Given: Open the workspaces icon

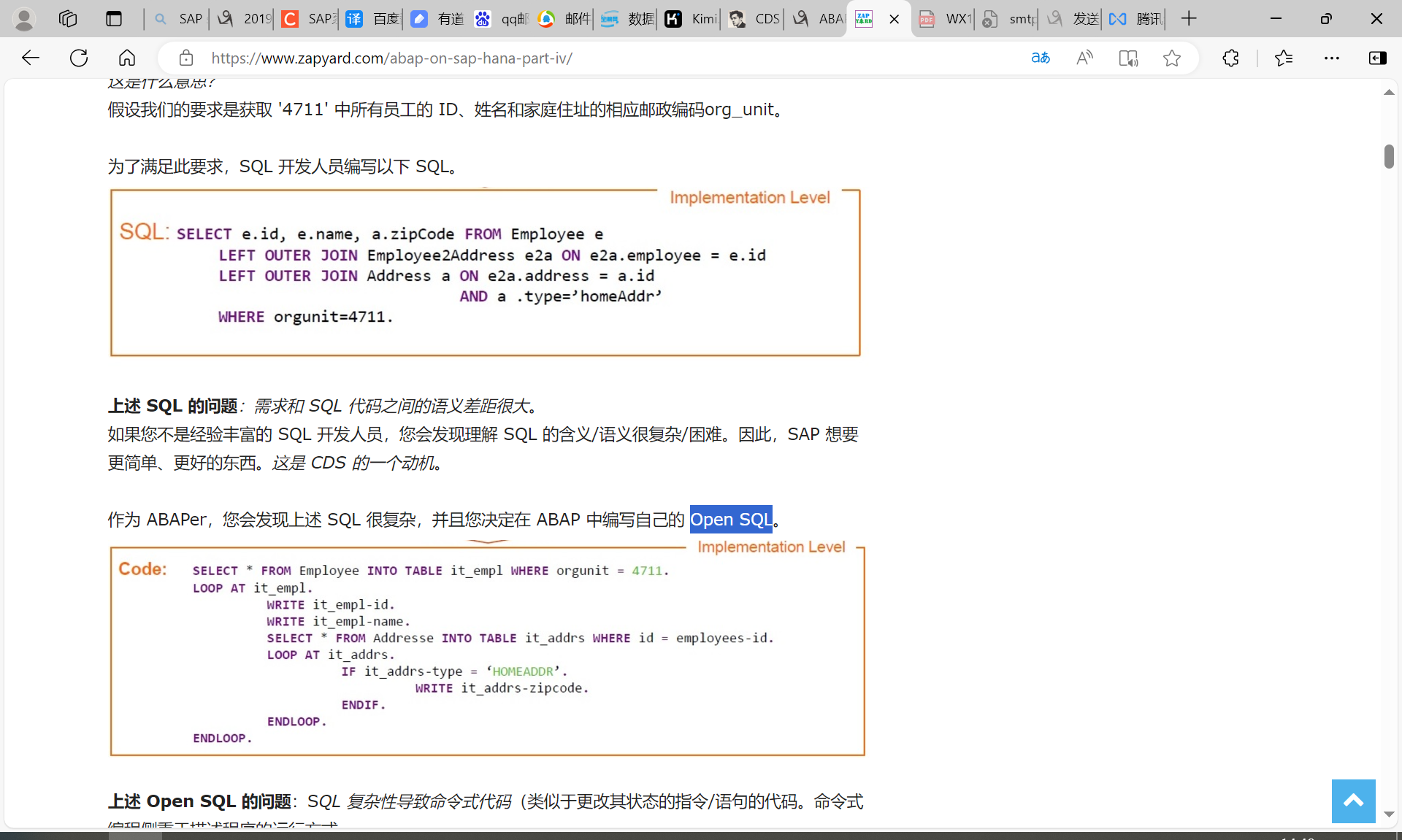Looking at the screenshot, I should [x=68, y=19].
